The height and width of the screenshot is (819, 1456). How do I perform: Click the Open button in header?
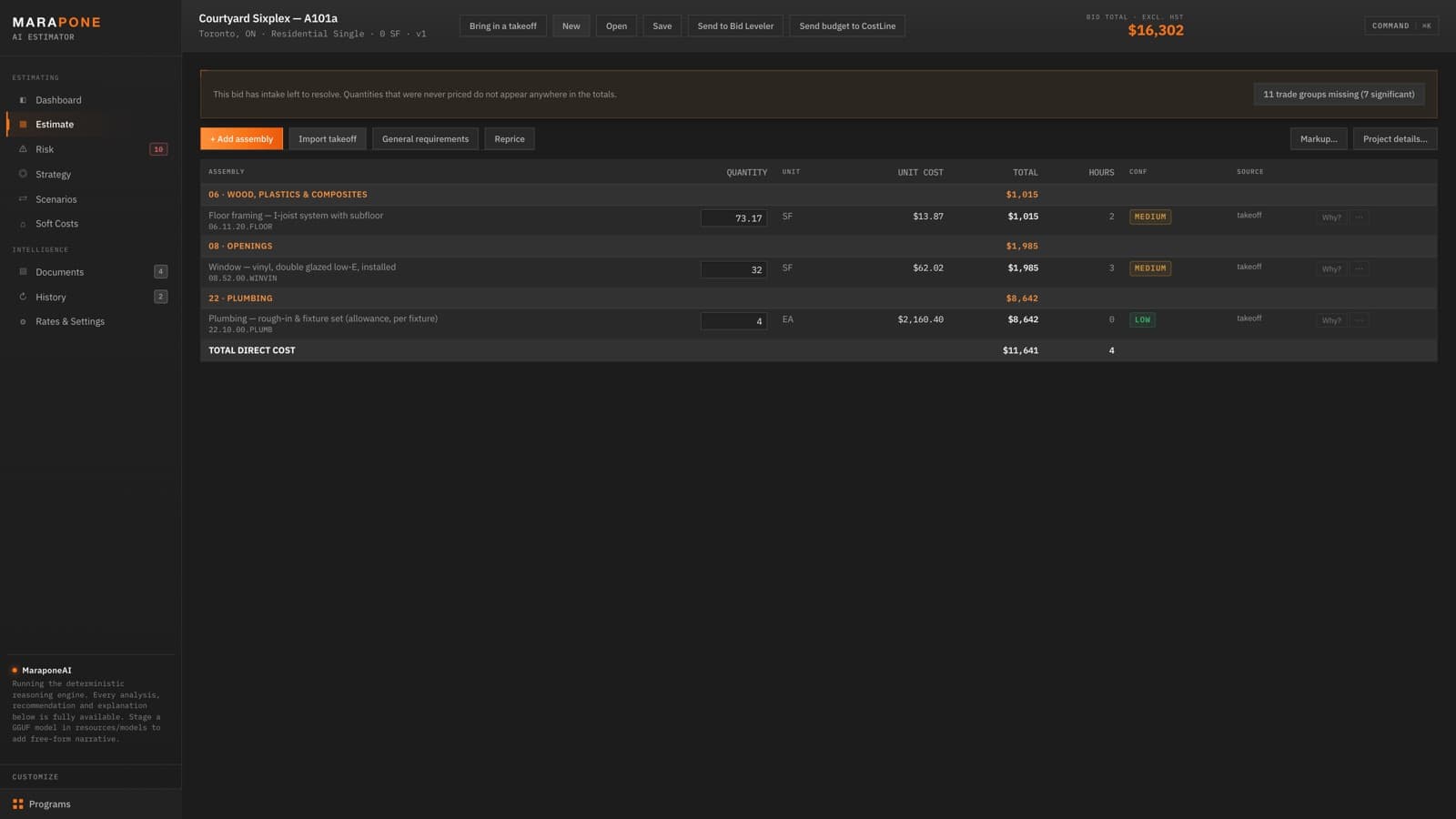click(x=616, y=25)
